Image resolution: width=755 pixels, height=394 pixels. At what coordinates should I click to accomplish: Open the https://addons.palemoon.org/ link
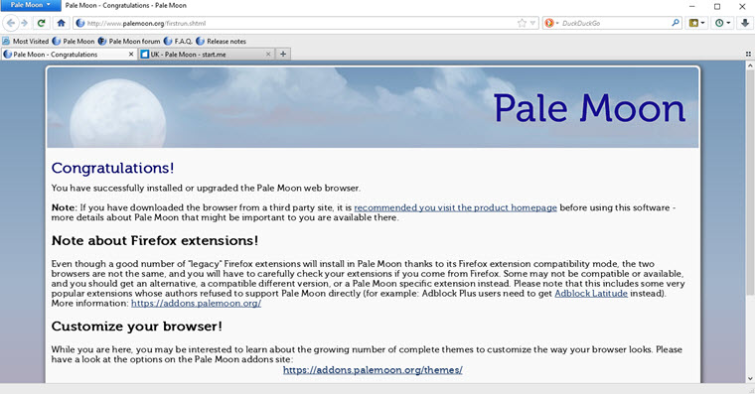tap(196, 303)
